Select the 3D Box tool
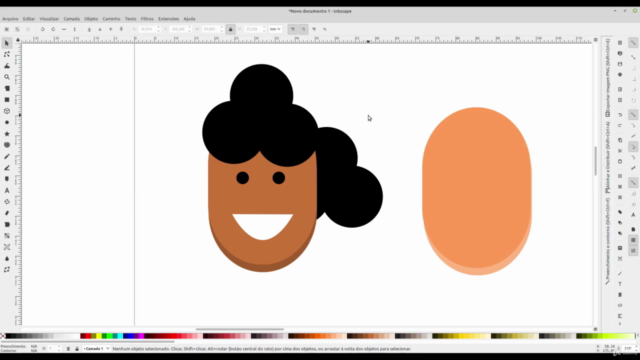Viewport: 640px width, 360px height. coord(7,111)
